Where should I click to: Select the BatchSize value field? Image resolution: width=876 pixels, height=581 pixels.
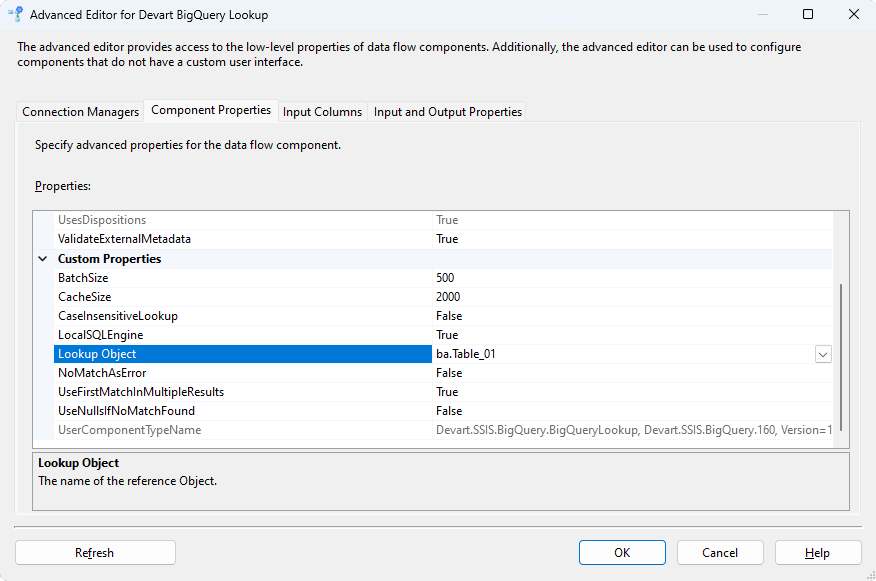pyautogui.click(x=630, y=278)
